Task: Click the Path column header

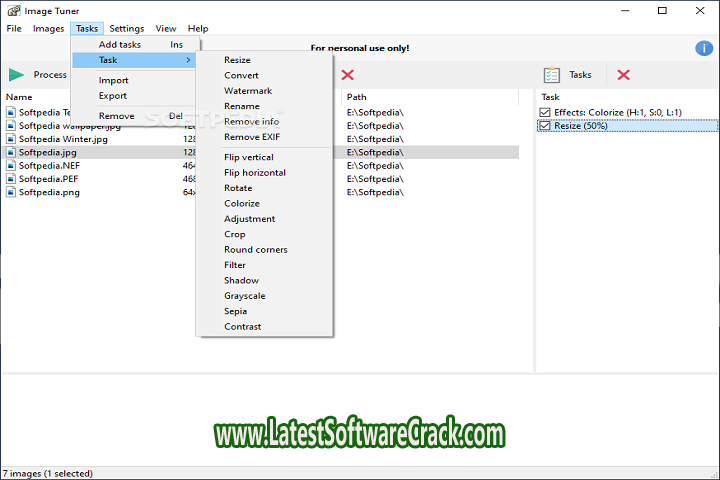Action: 356,97
